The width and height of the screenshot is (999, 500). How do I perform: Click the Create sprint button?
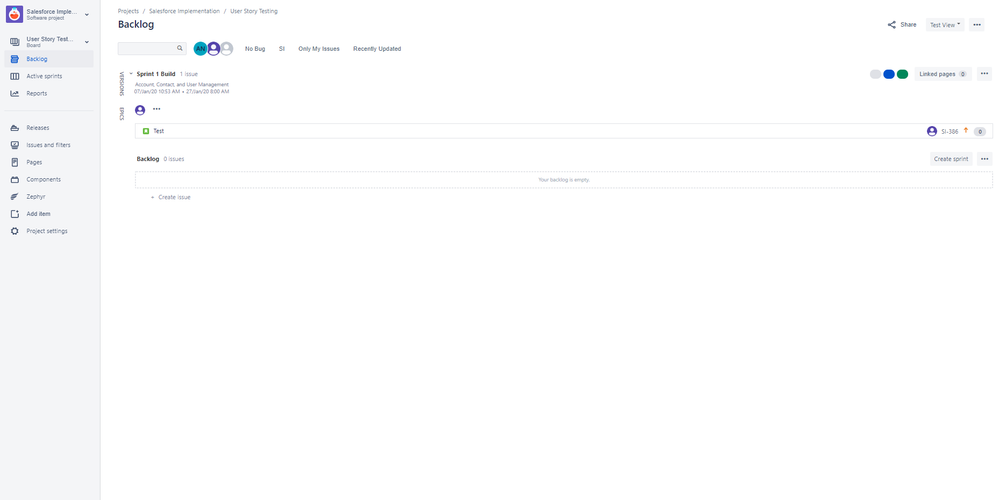[951, 159]
